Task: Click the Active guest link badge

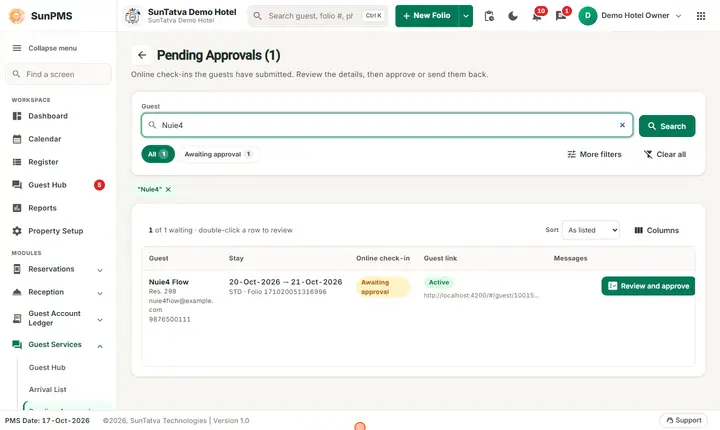Action: pyautogui.click(x=439, y=282)
